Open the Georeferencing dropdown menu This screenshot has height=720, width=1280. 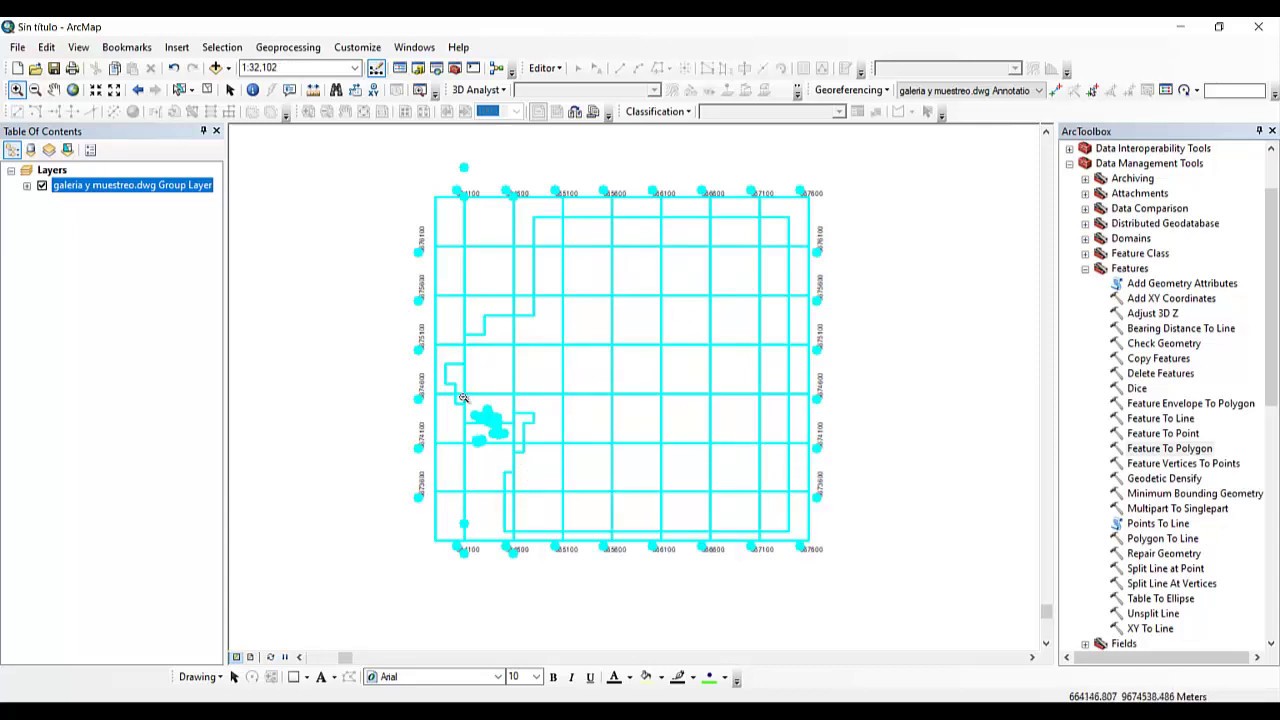tap(852, 90)
